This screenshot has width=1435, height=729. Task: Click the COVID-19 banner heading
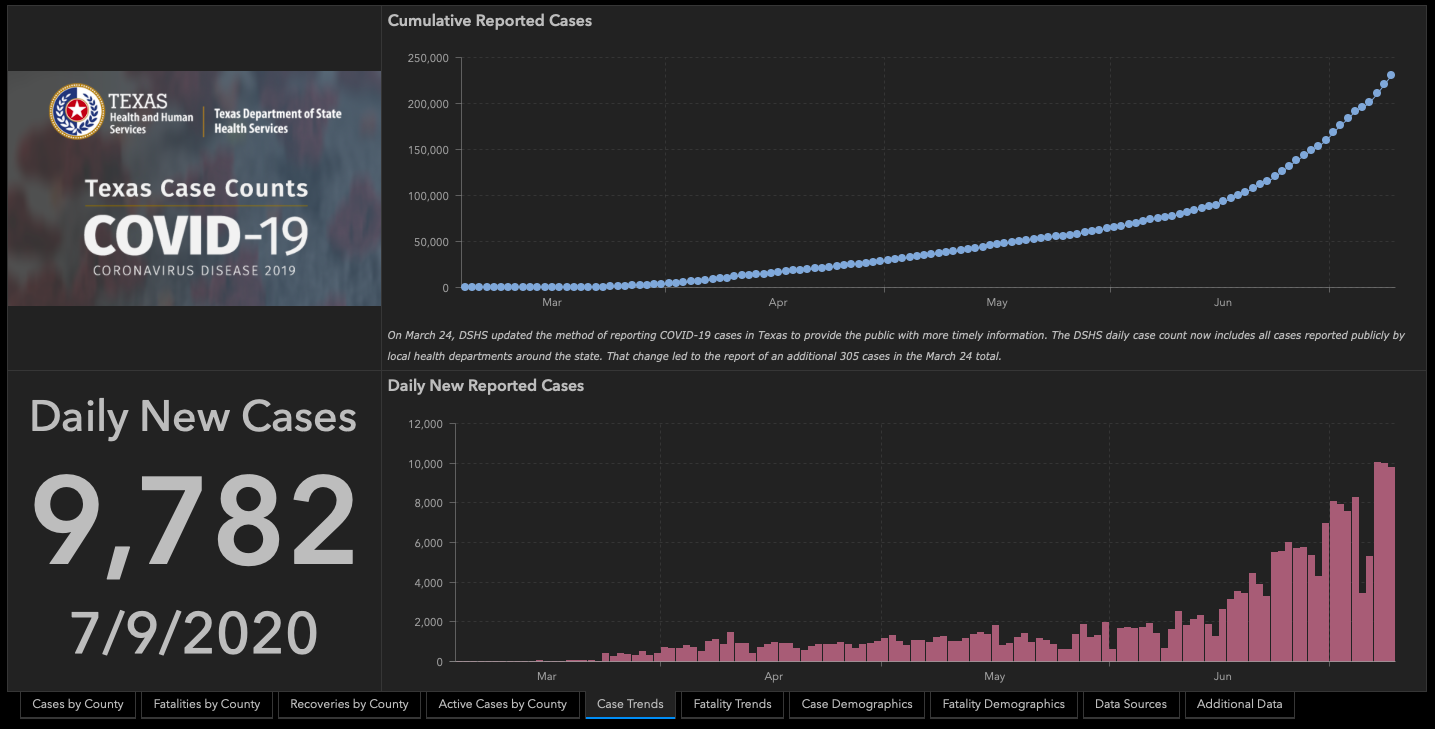tap(196, 236)
